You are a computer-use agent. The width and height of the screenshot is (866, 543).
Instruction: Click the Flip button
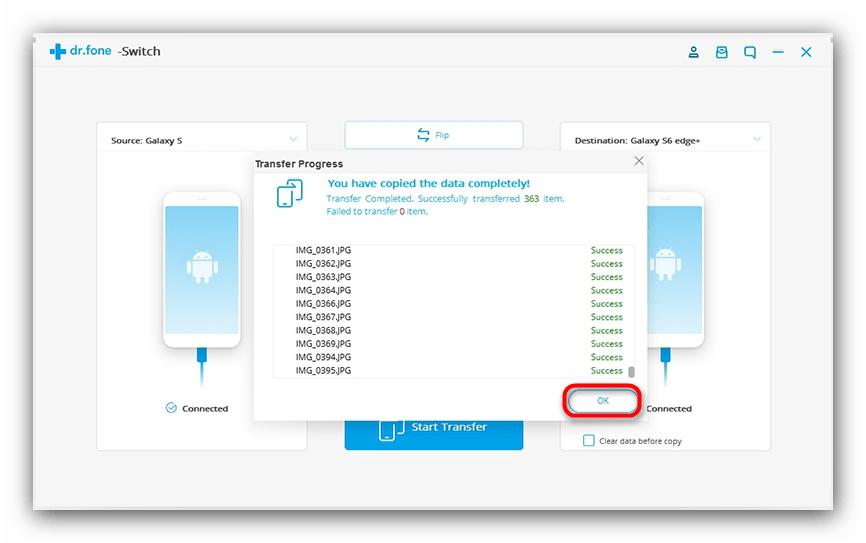[x=433, y=135]
